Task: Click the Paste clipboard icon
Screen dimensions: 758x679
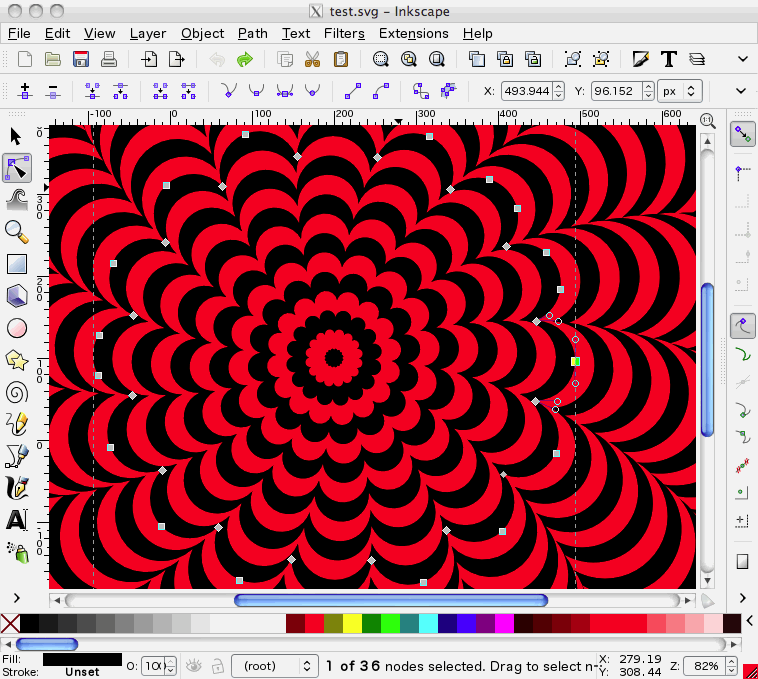Action: [x=341, y=59]
